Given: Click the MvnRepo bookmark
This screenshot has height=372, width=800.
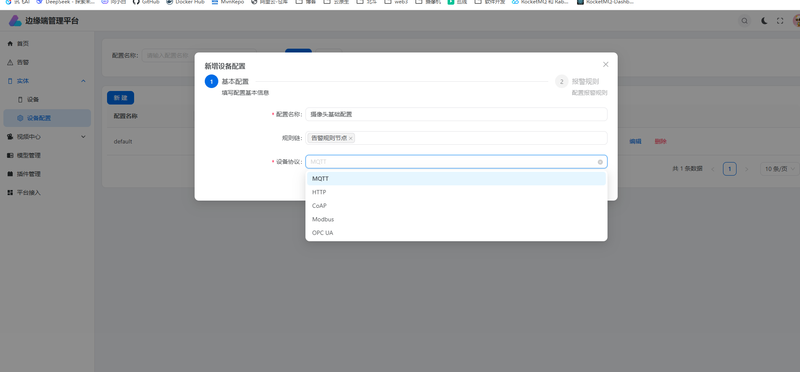Looking at the screenshot, I should click(x=228, y=2).
